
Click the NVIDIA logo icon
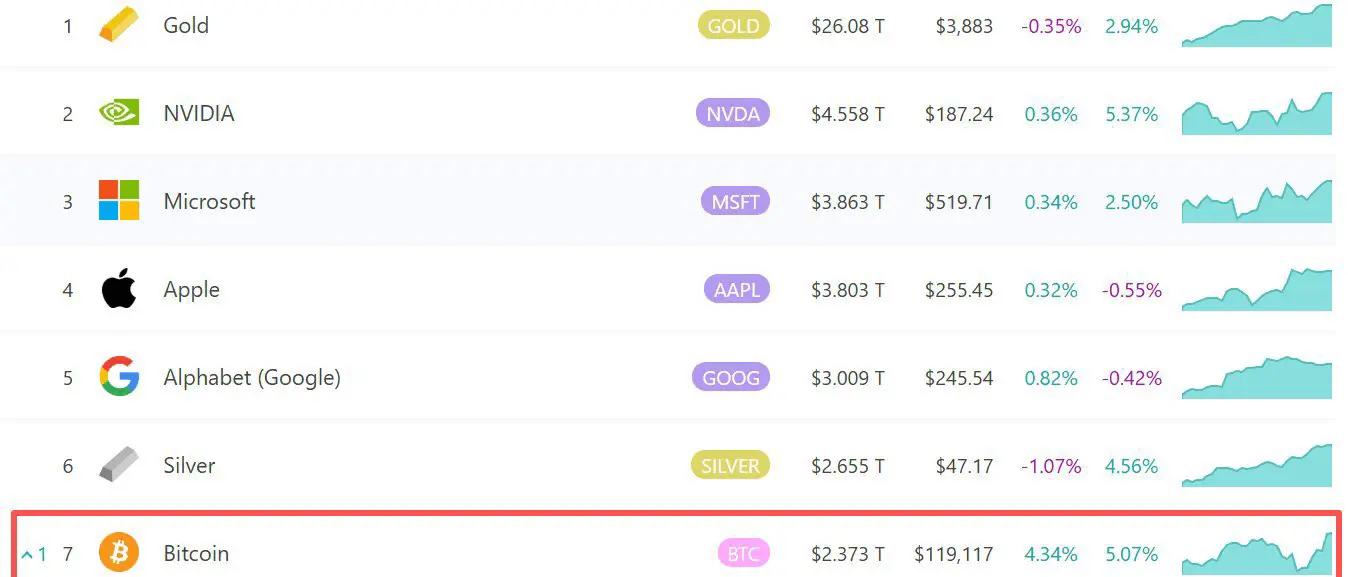(x=119, y=113)
